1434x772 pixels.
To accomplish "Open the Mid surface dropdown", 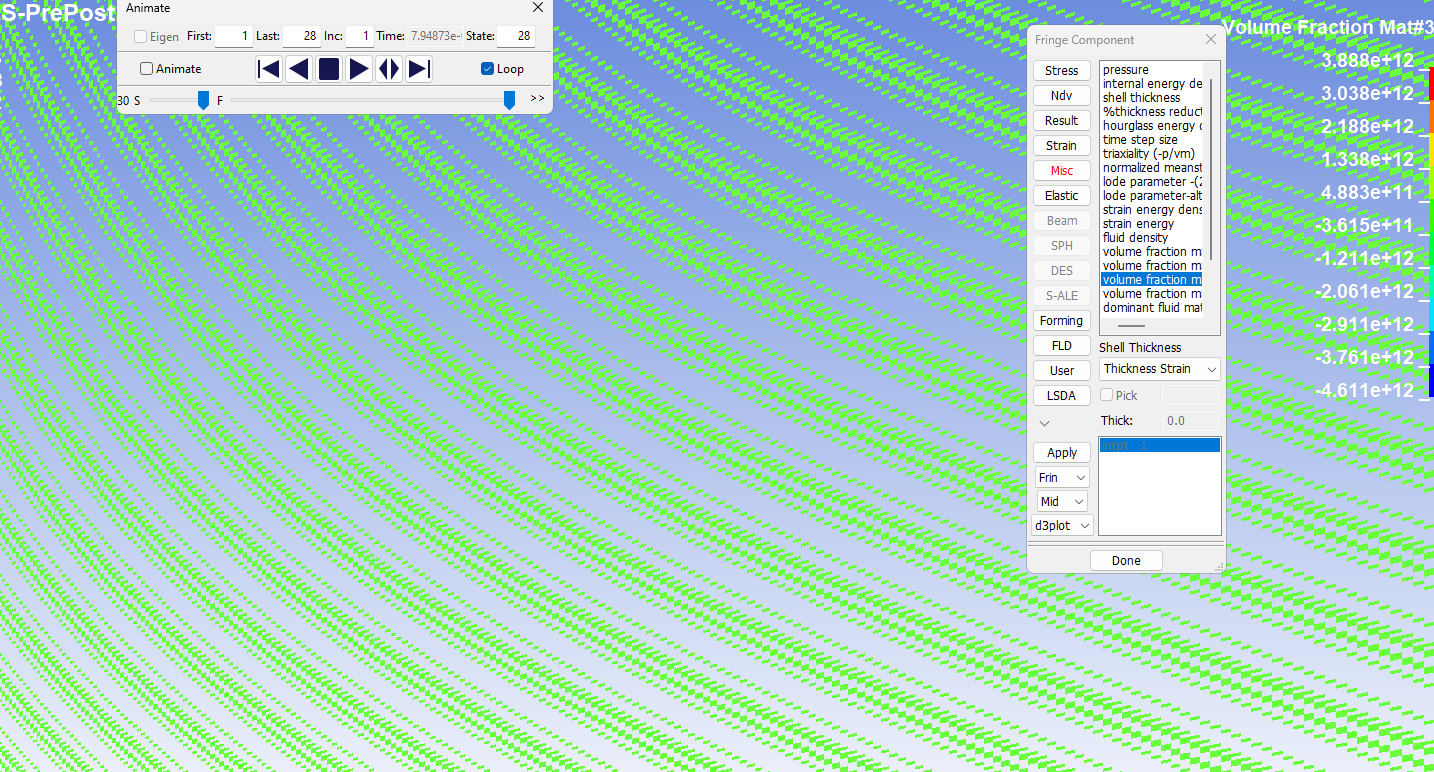I will 1061,502.
